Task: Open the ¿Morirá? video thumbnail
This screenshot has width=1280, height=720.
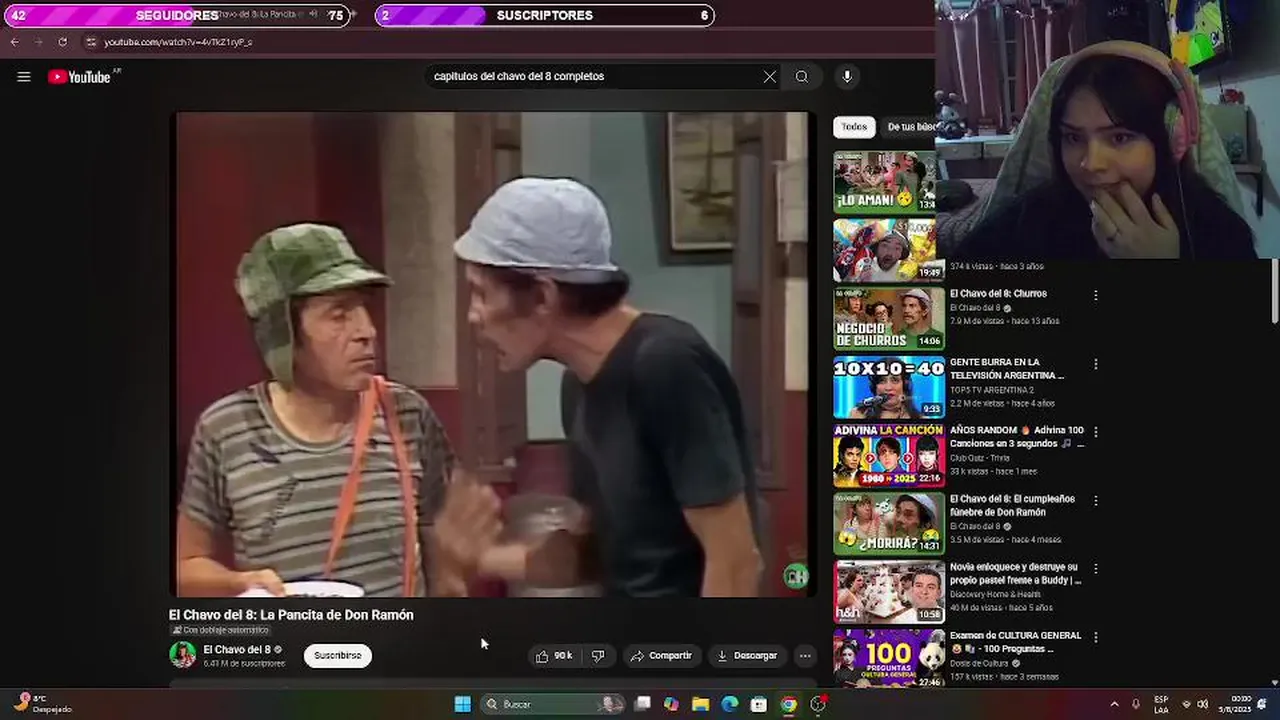Action: coord(888,523)
